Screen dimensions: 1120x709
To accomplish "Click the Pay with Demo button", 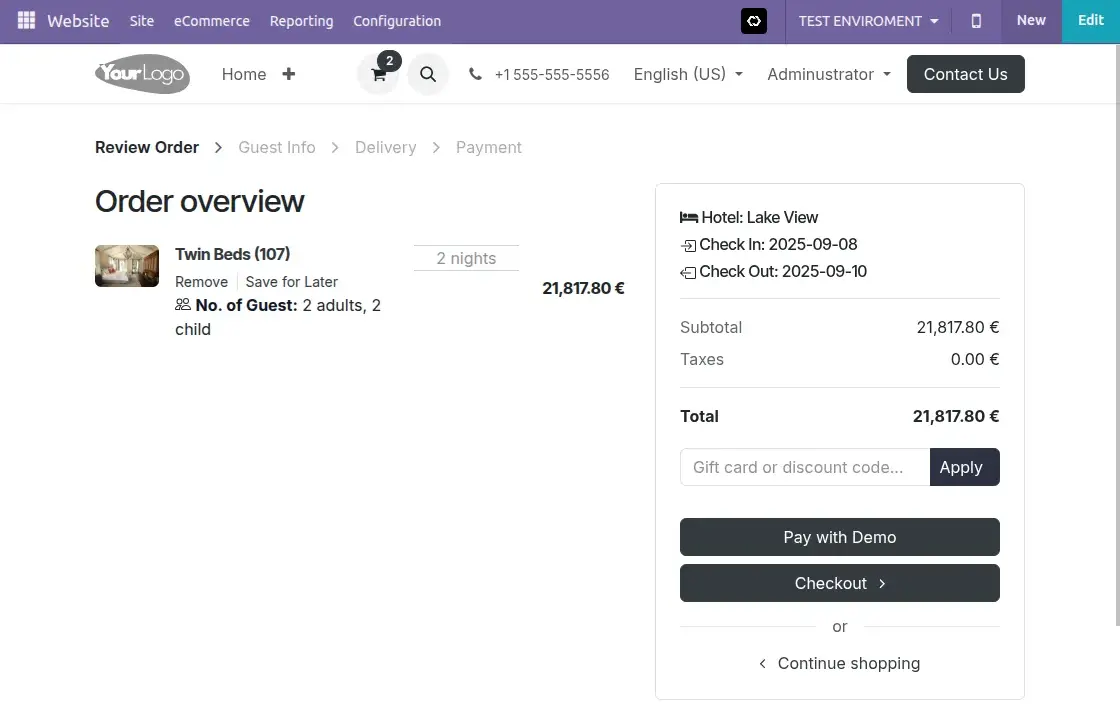I will (x=839, y=537).
